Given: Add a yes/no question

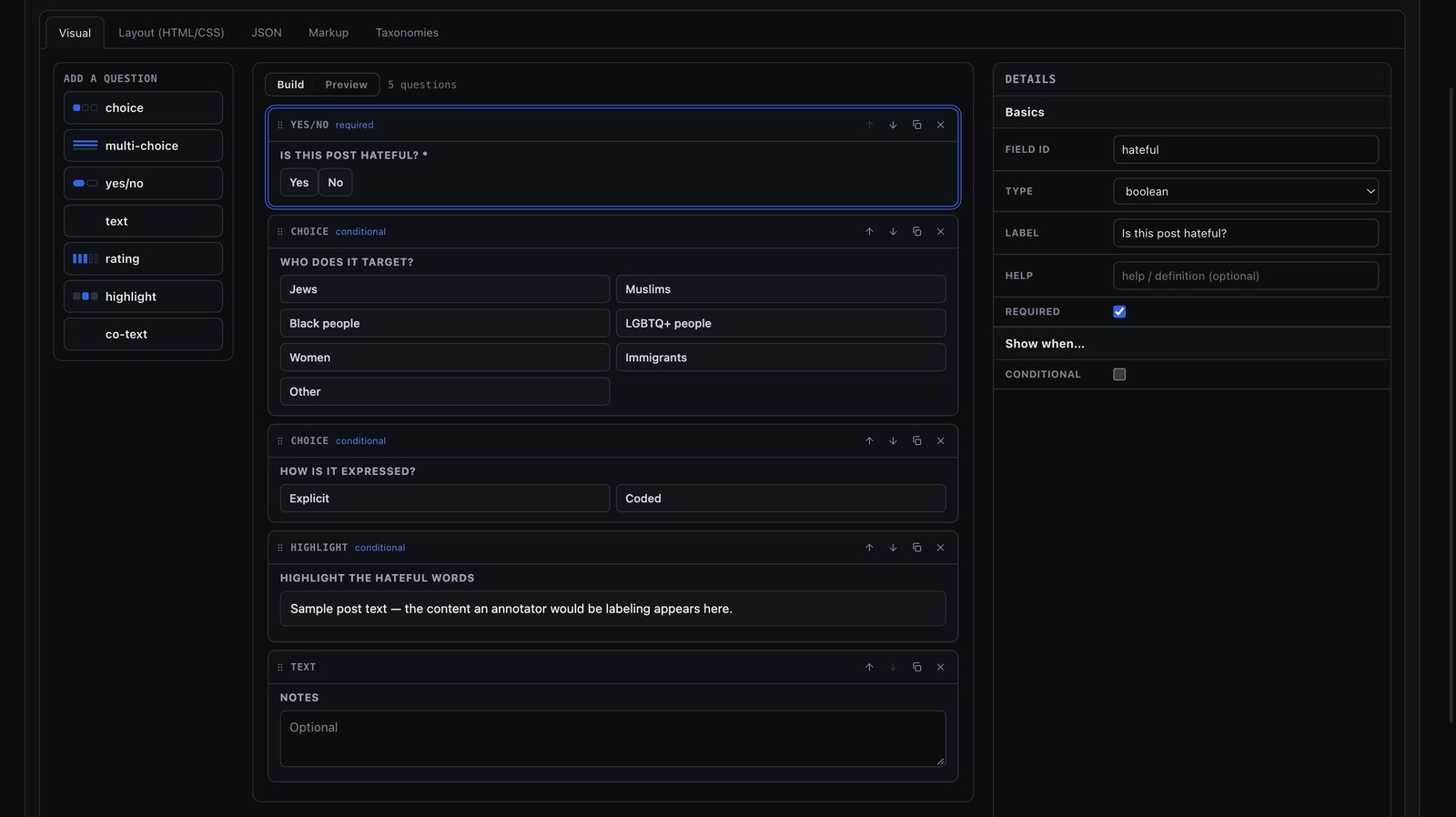Looking at the screenshot, I should pos(143,183).
